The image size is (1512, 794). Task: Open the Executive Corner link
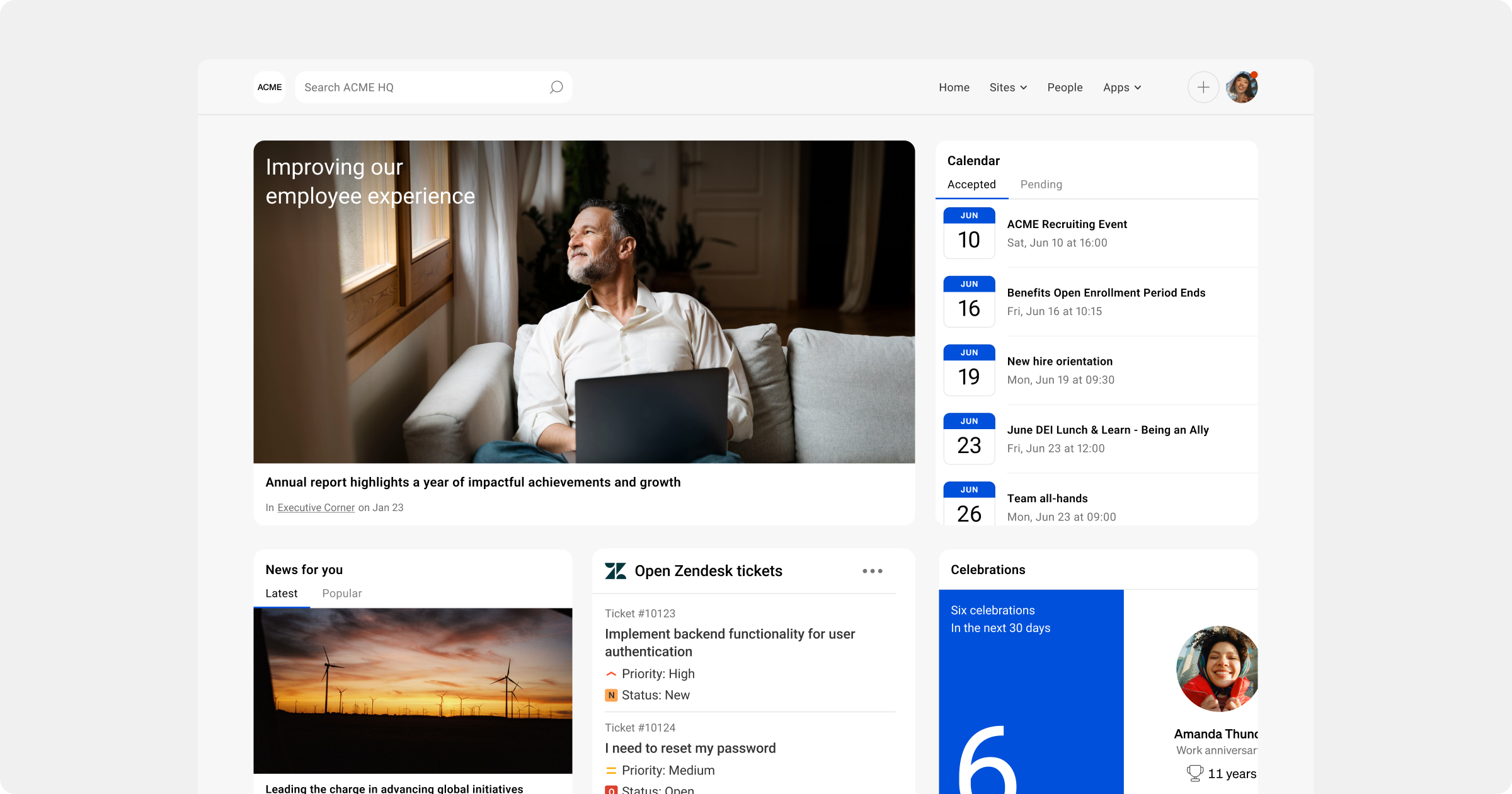(x=316, y=508)
